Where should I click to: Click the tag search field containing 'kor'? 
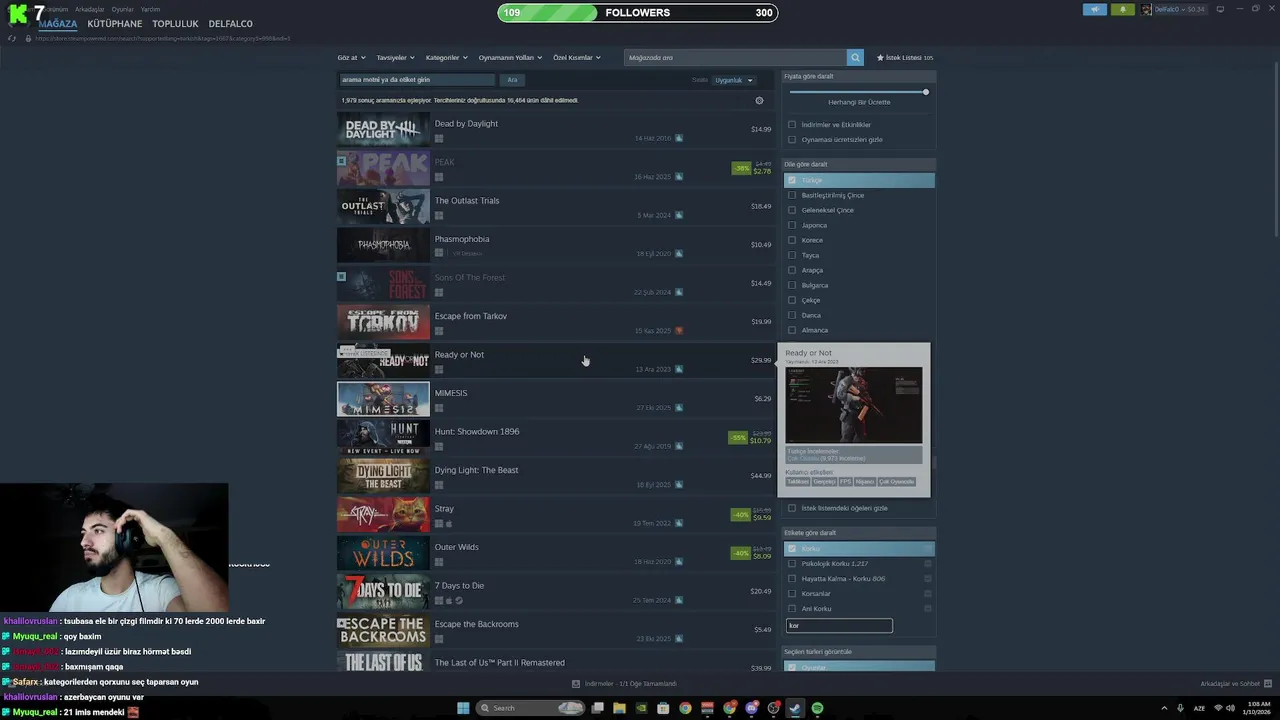[x=839, y=626]
